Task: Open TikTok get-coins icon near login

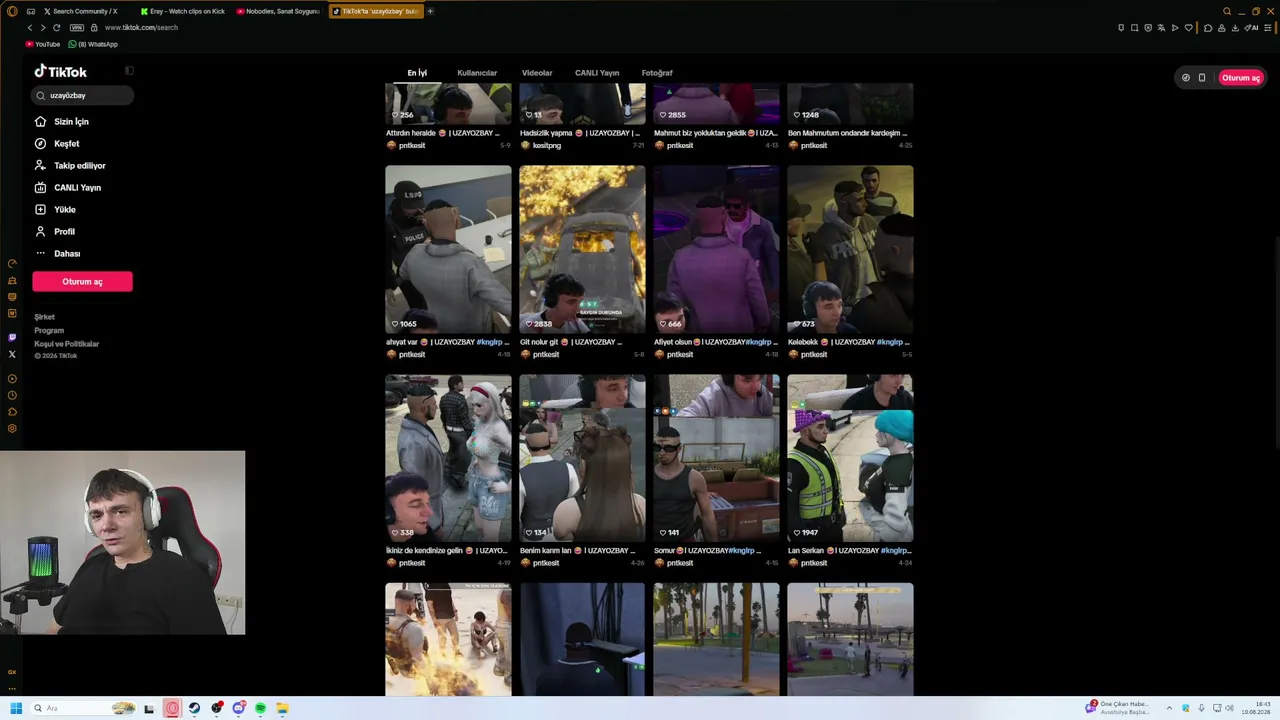Action: point(1186,78)
